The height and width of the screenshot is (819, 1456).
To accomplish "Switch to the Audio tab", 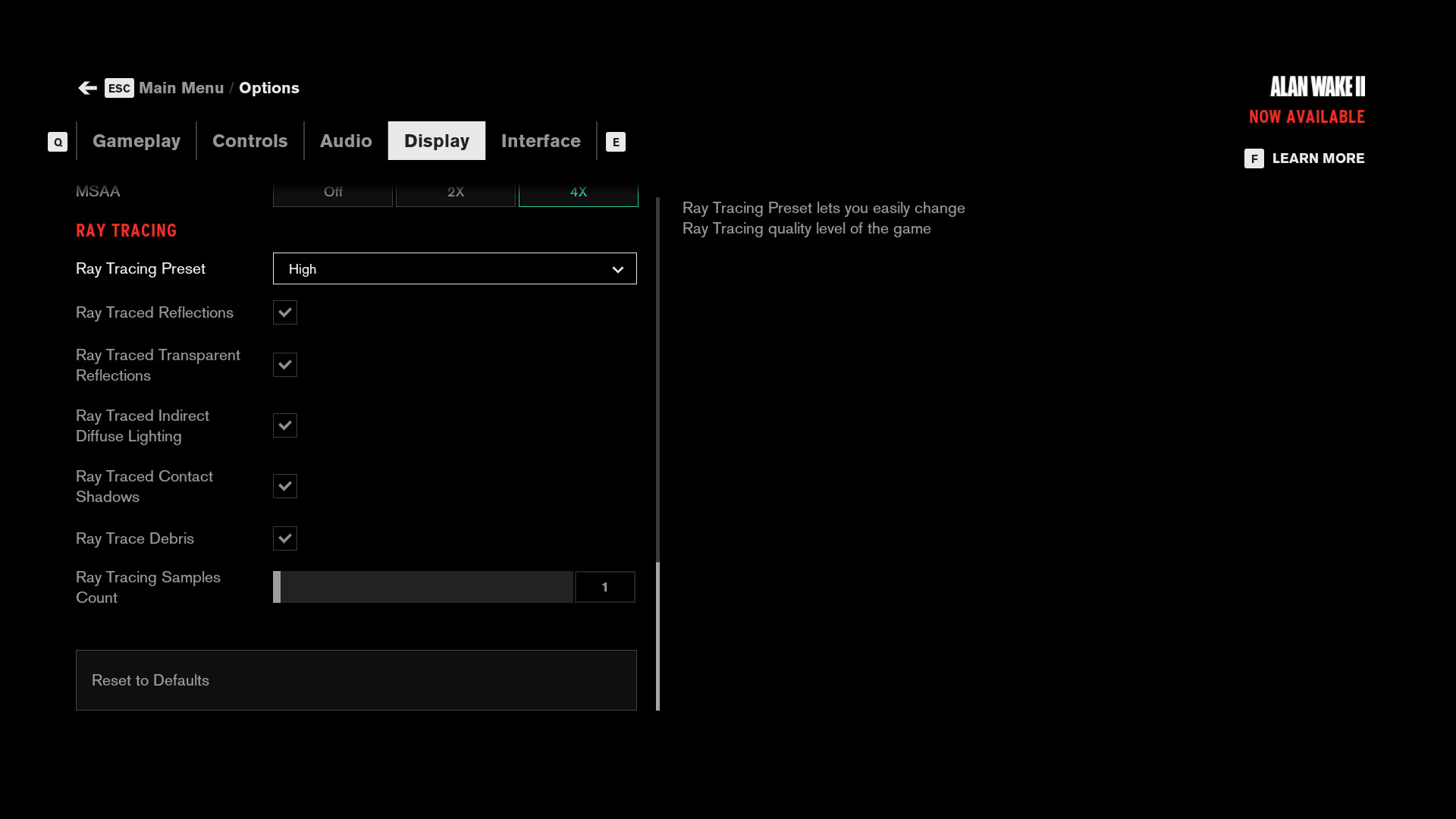I will [345, 141].
